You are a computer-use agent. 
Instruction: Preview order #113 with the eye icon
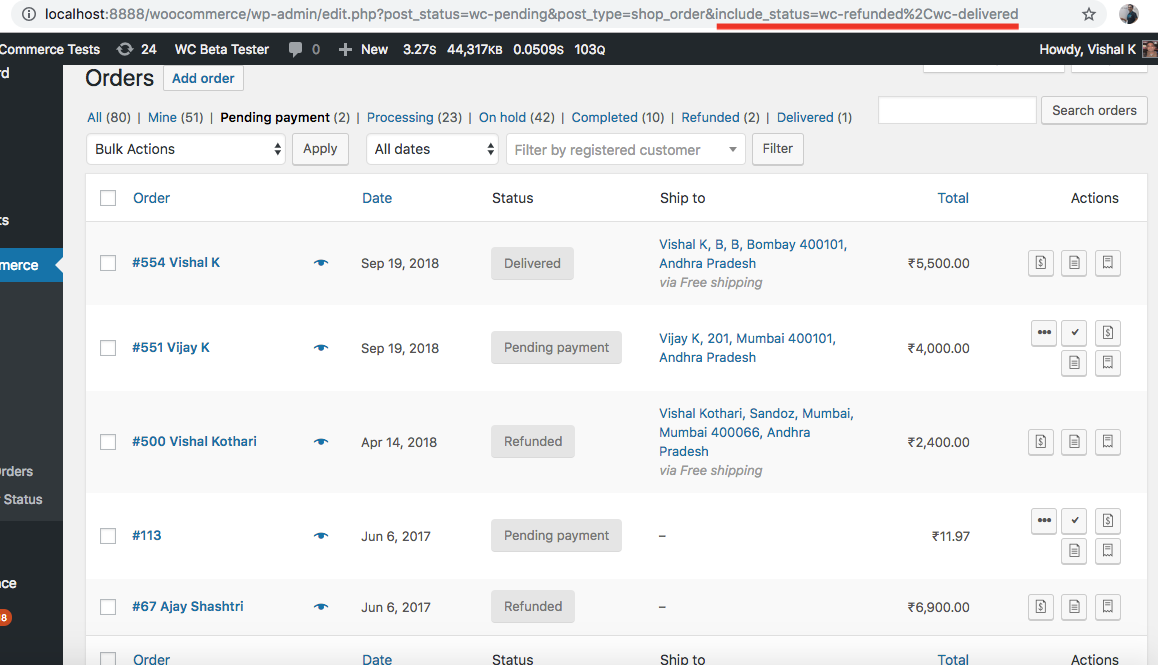point(321,536)
